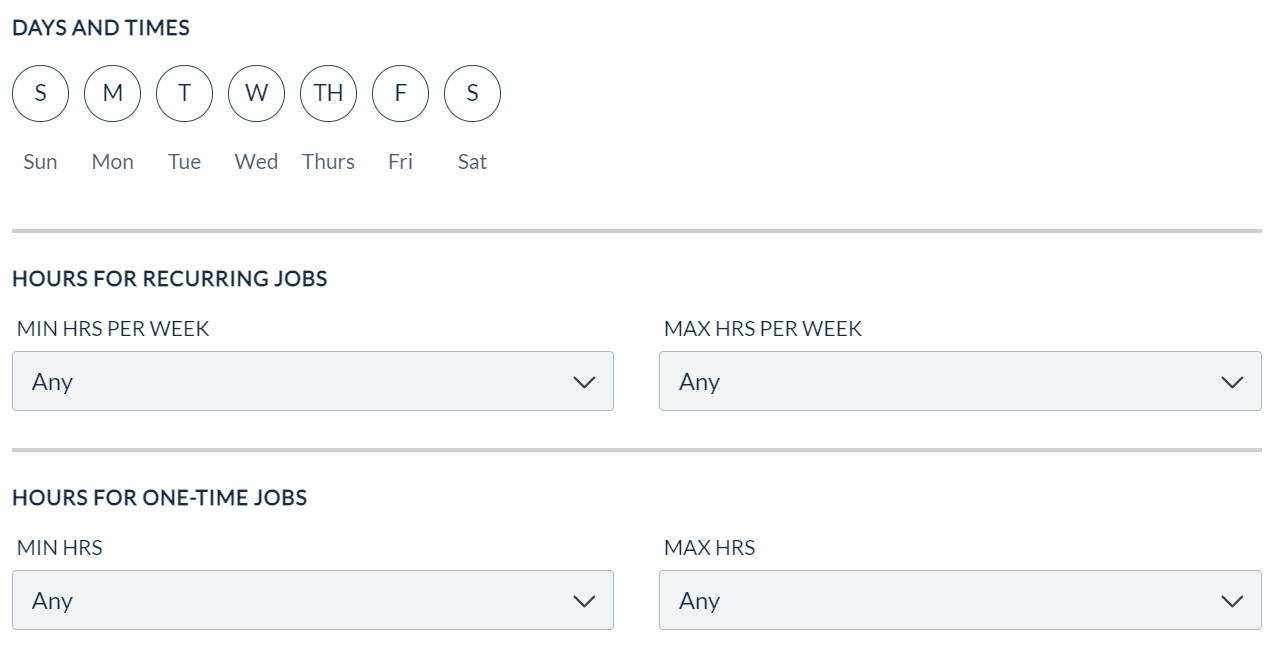Viewport: 1282px width, 666px height.
Task: Enable the Friday 'F' day circle
Action: point(400,93)
